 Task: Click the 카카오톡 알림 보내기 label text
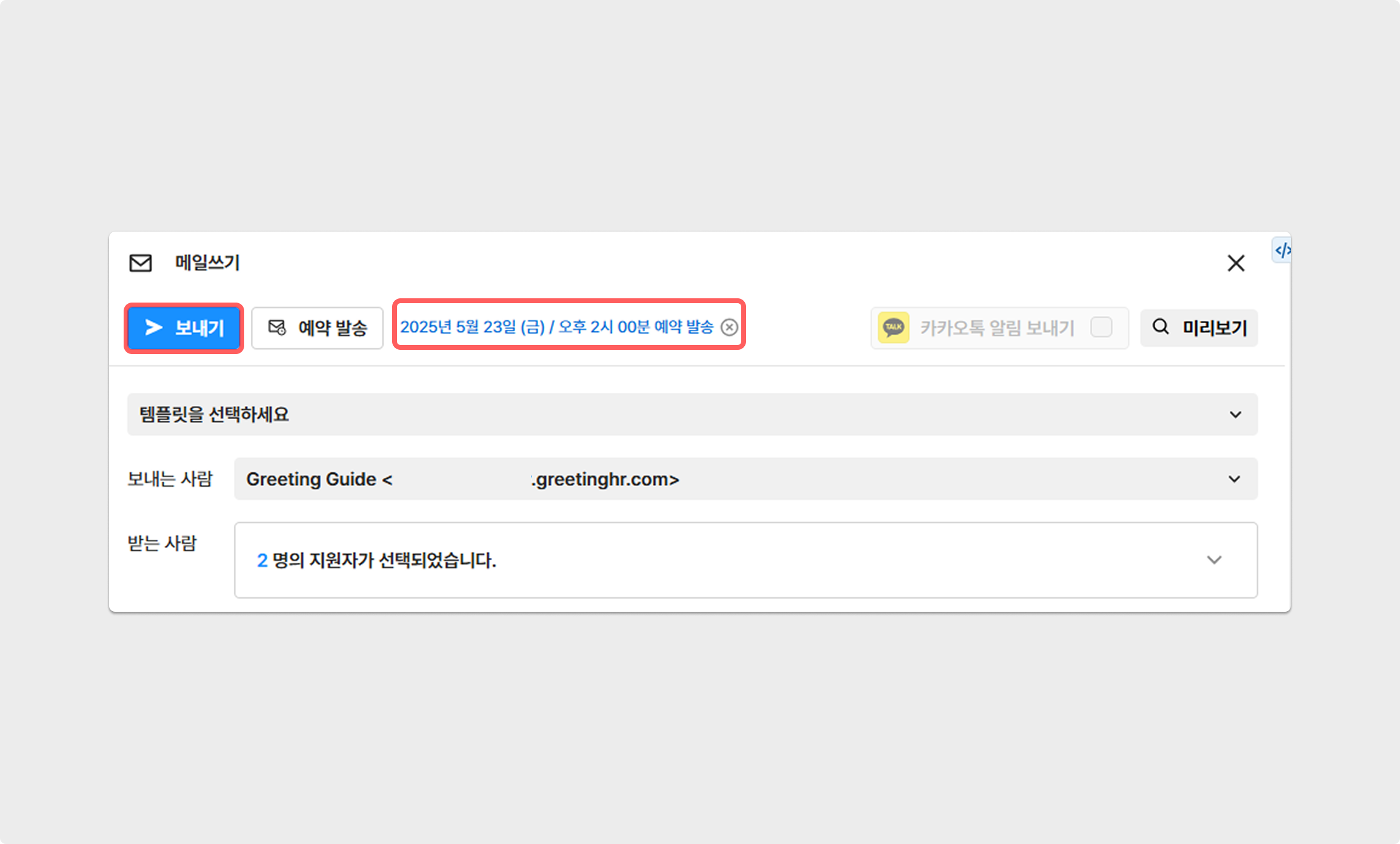pos(997,328)
